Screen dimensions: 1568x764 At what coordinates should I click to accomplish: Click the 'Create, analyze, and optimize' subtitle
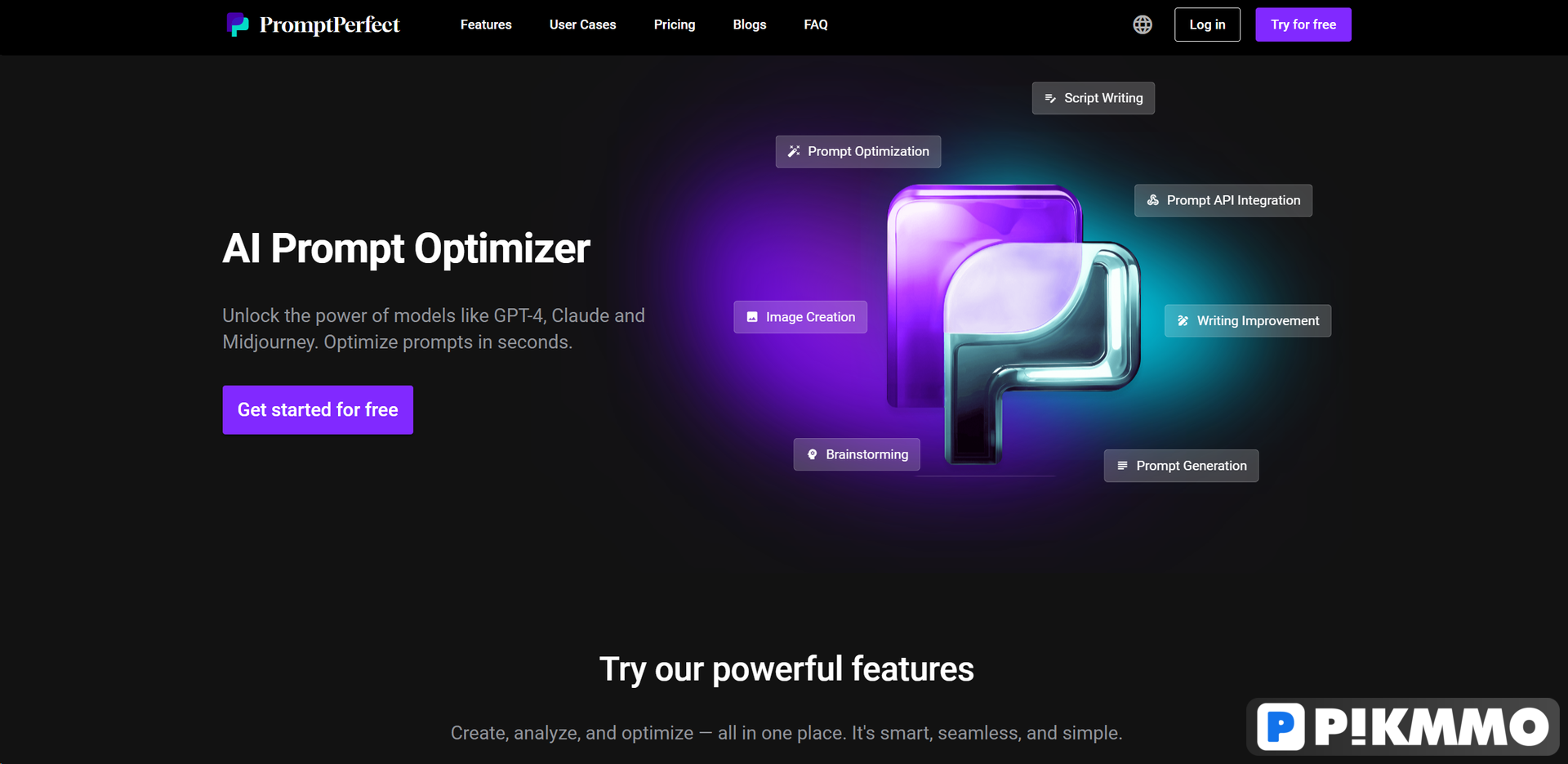[786, 733]
